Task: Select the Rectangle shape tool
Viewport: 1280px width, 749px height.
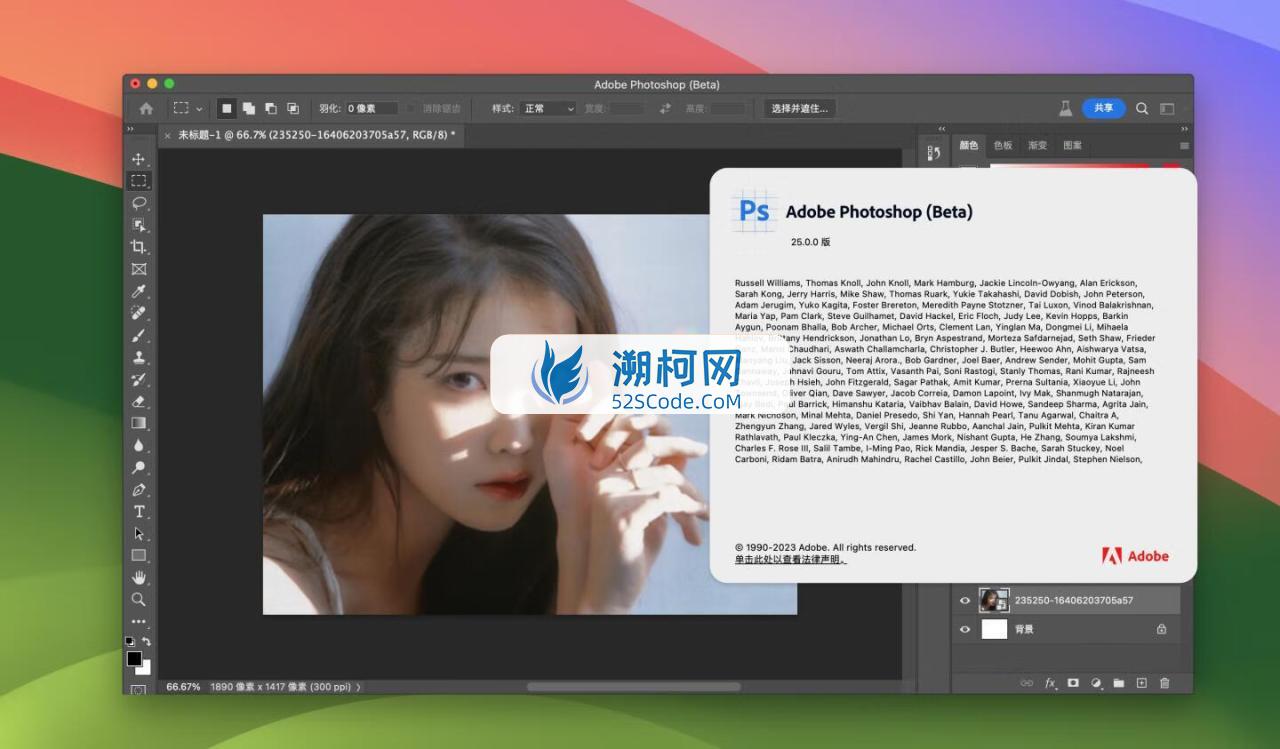Action: [139, 555]
